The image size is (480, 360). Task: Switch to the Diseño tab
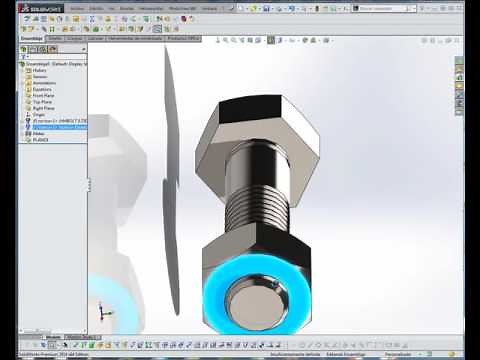coord(55,39)
